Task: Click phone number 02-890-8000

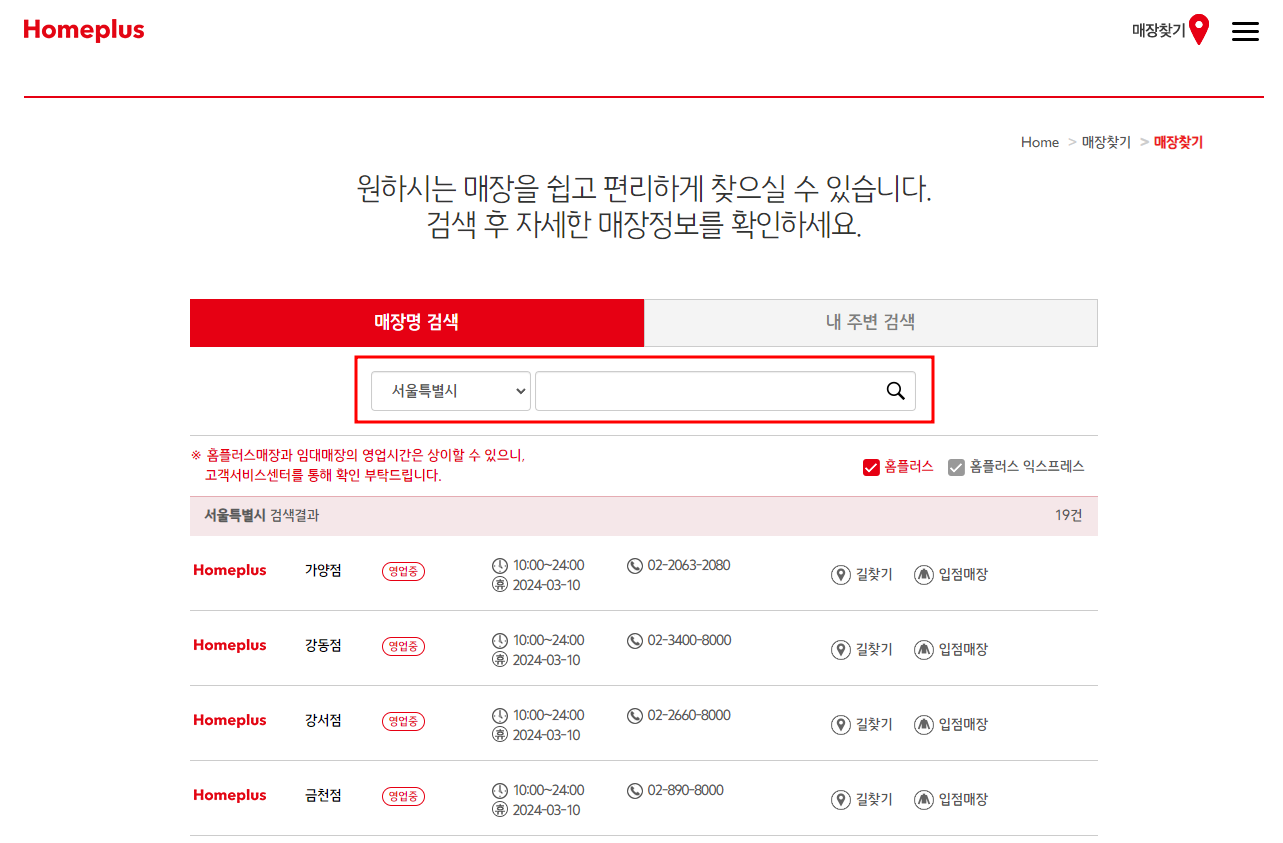Action: click(686, 791)
